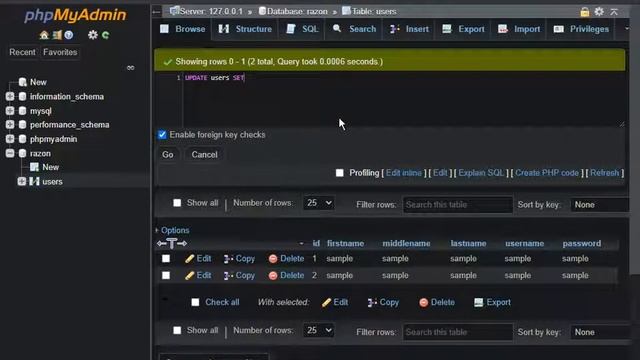Click red Delete icon for row 1
This screenshot has height=360, width=640.
click(x=273, y=259)
